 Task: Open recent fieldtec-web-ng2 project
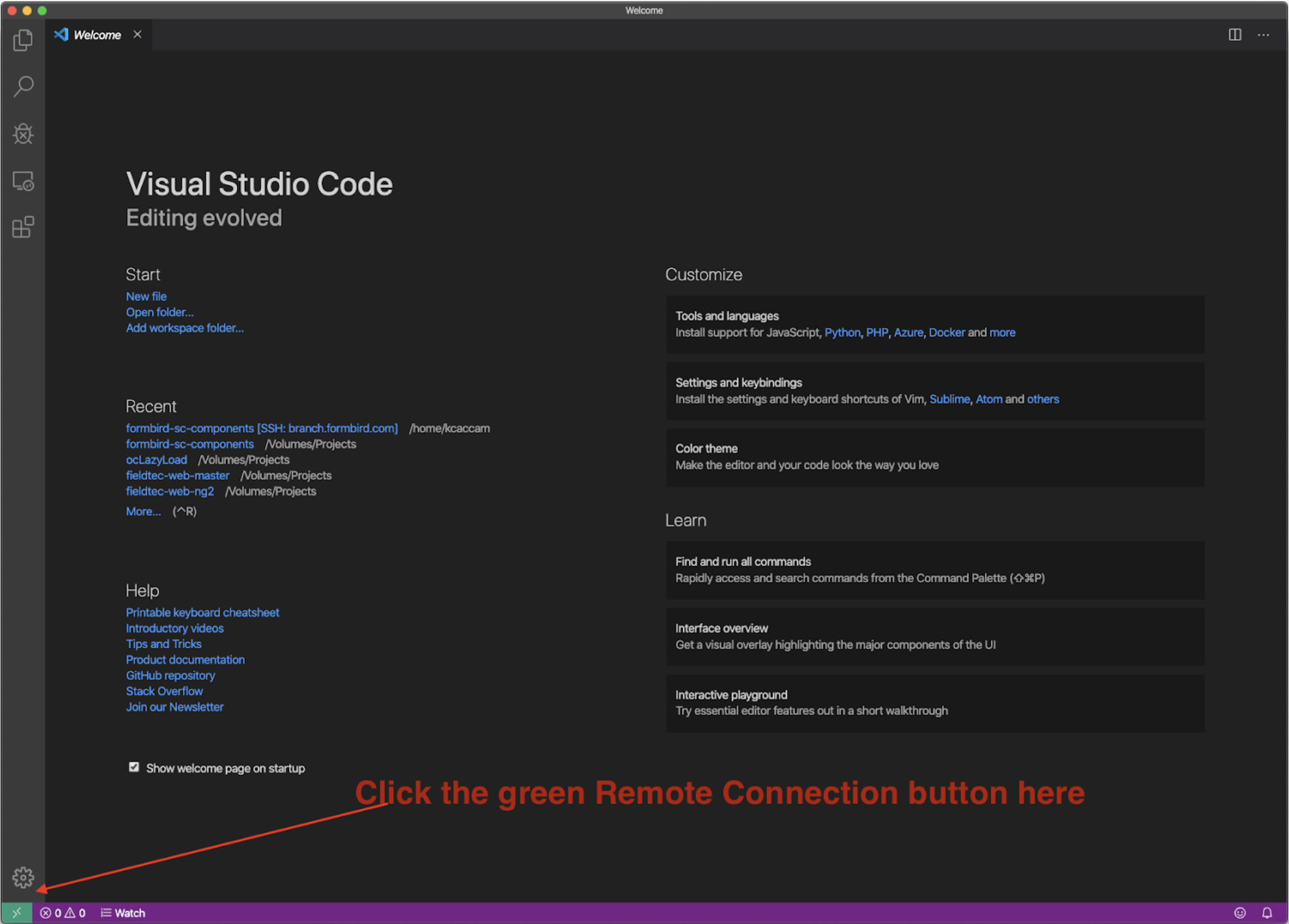169,491
